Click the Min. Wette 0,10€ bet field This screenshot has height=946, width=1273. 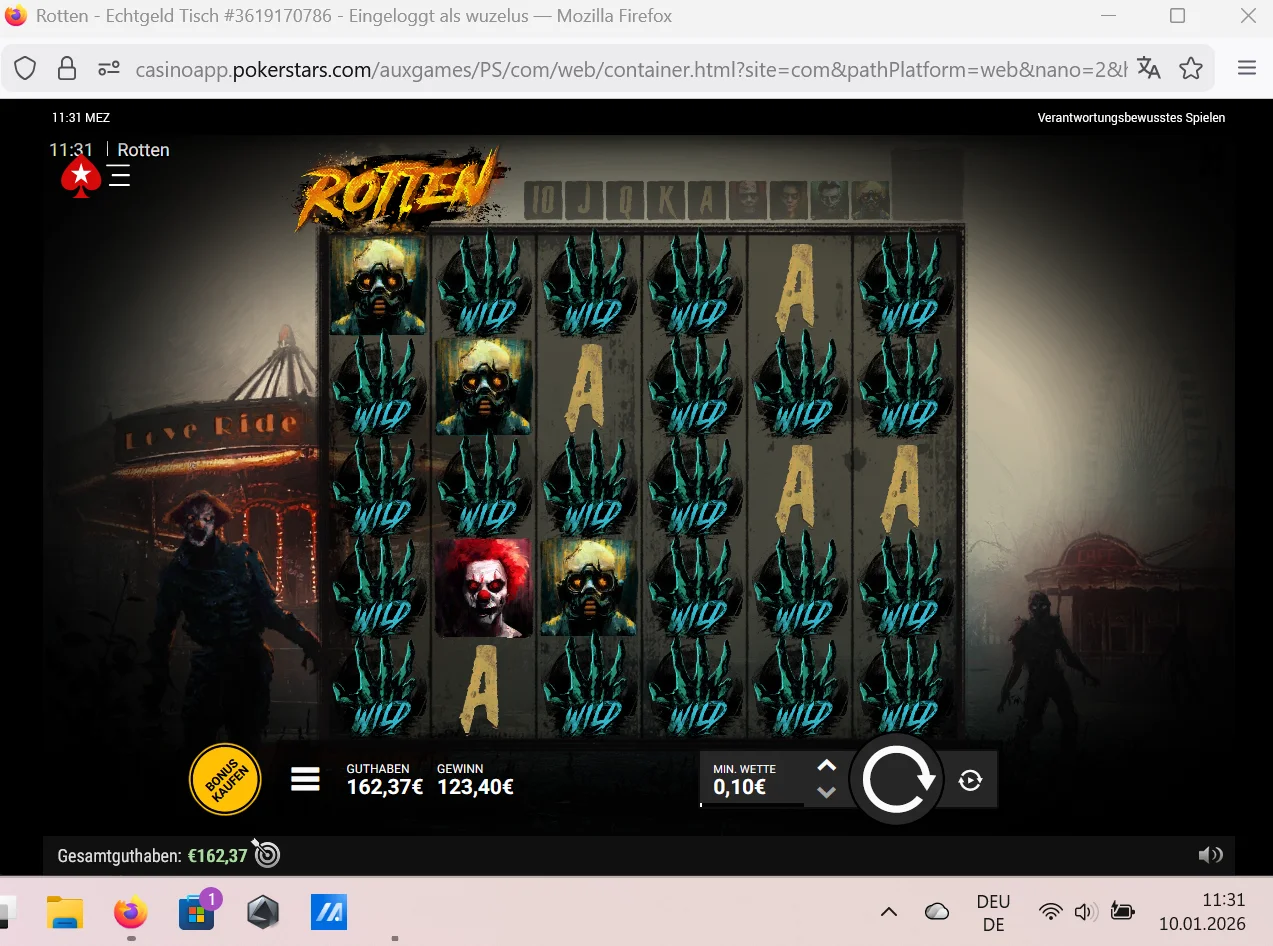tap(752, 779)
